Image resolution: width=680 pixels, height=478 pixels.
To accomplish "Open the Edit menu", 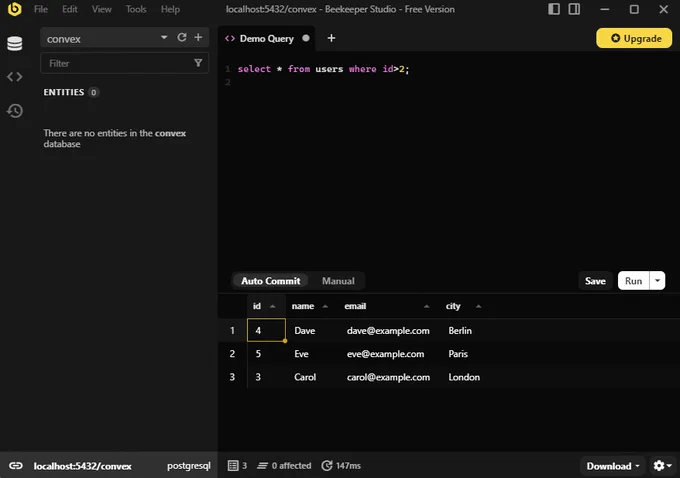I will pyautogui.click(x=69, y=9).
